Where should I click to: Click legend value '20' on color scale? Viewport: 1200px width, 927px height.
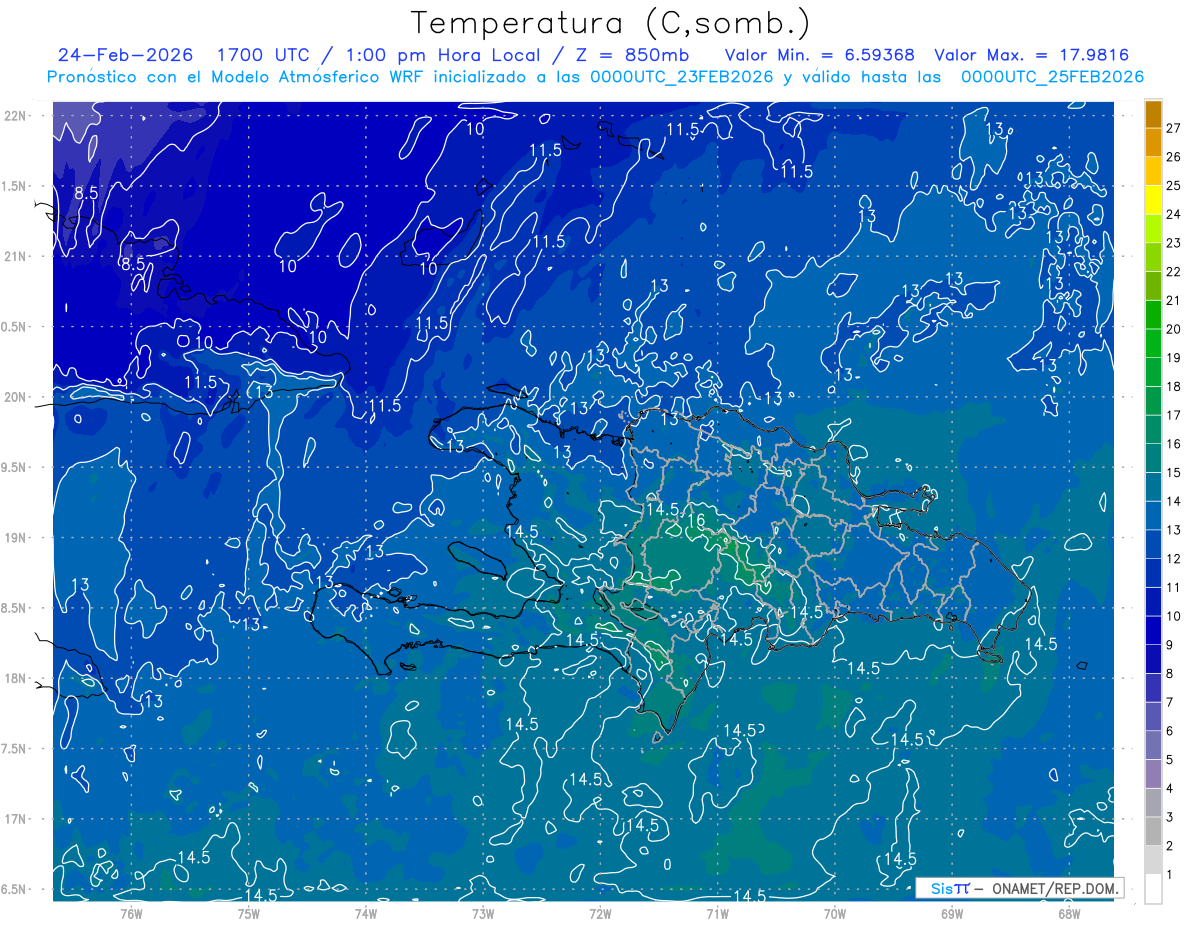1174,329
